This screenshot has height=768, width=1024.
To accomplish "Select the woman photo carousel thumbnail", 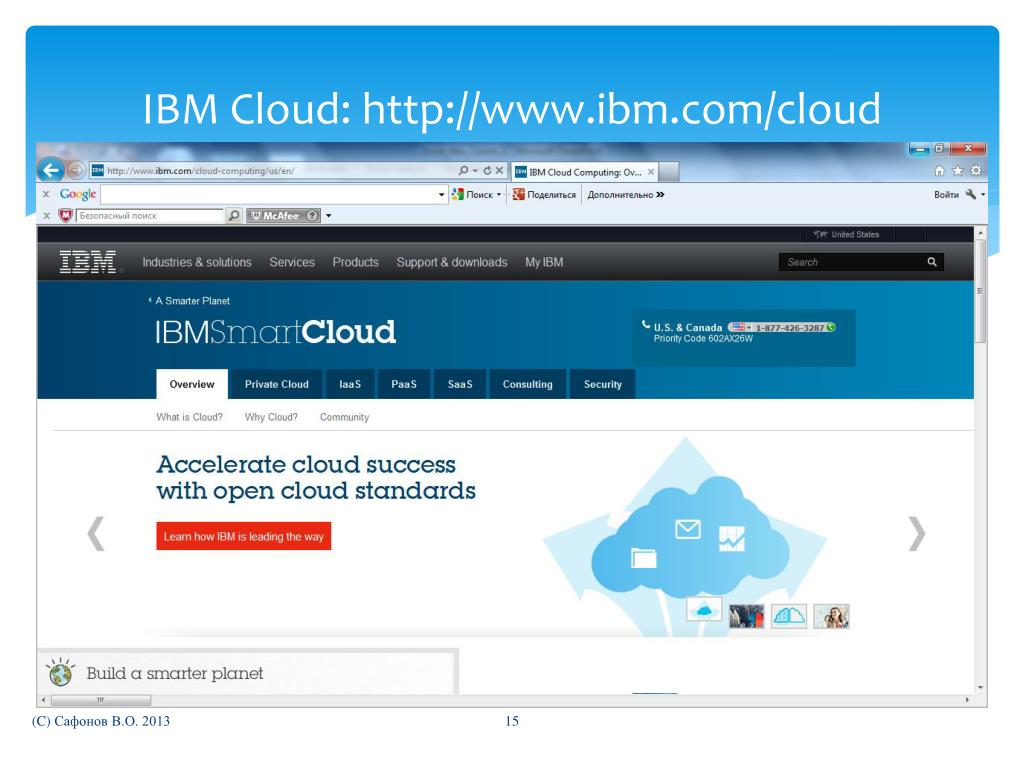I will [831, 616].
